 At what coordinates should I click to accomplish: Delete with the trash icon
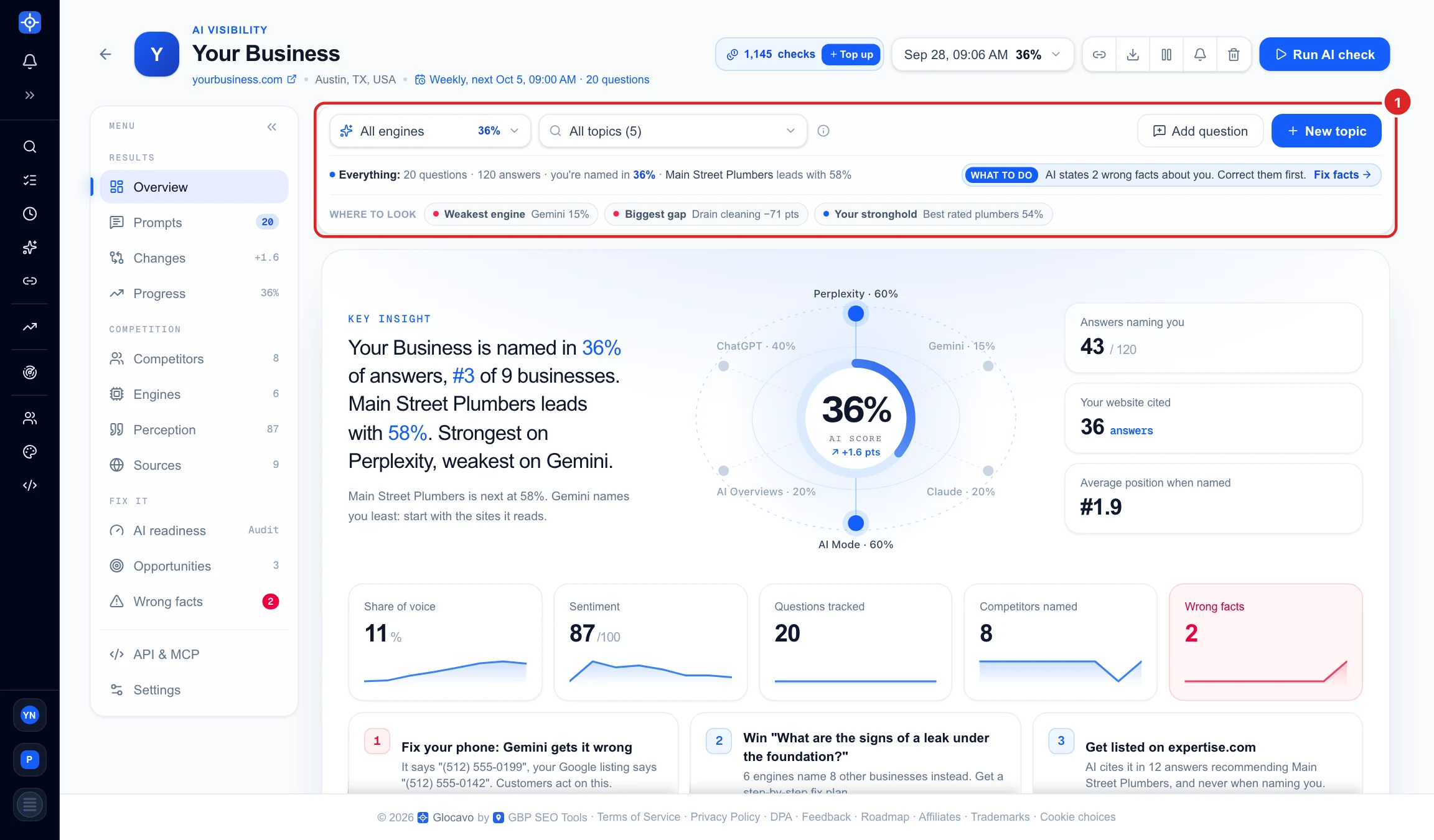pyautogui.click(x=1234, y=54)
